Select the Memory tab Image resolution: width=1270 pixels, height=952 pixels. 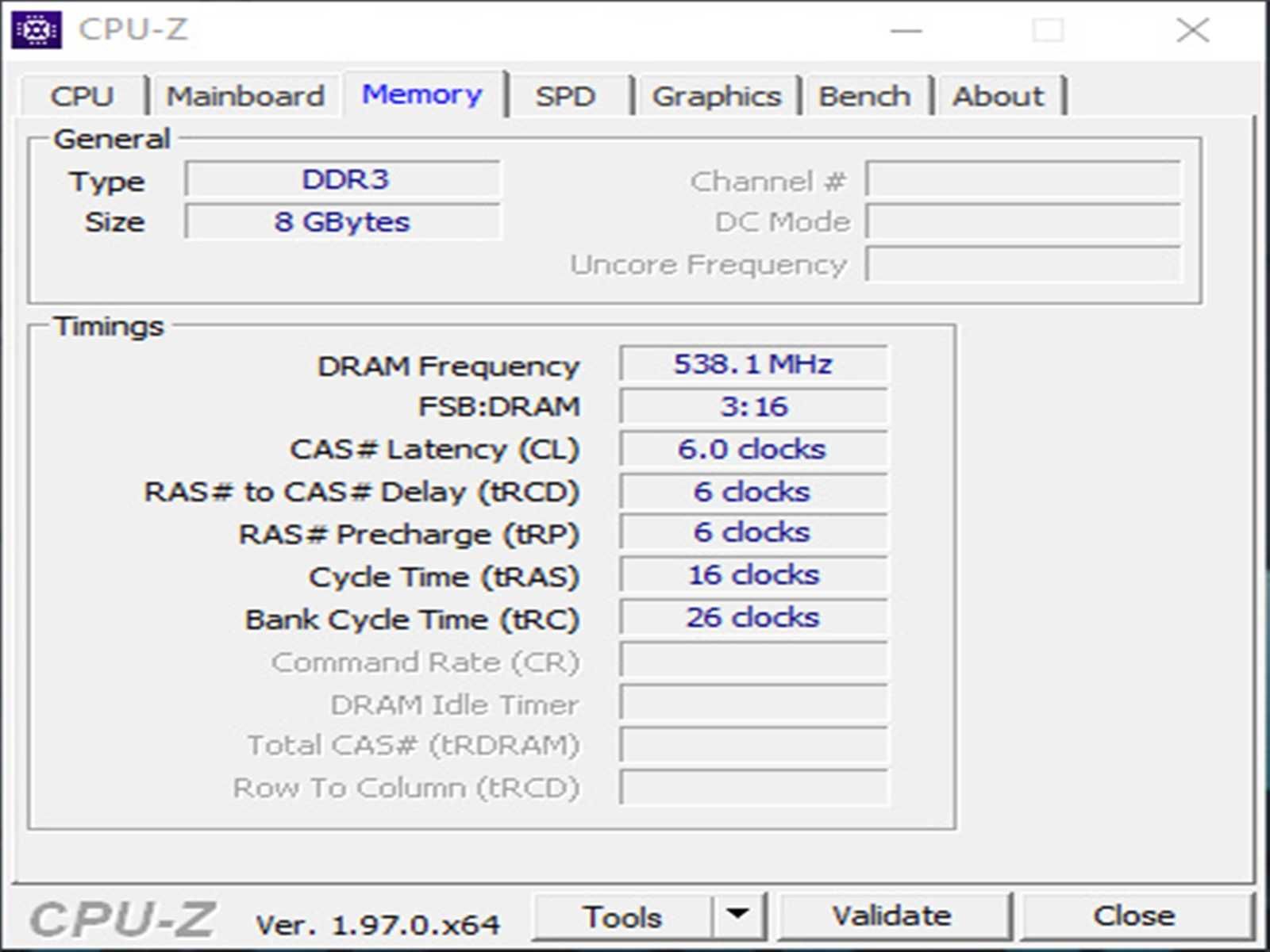(x=422, y=94)
